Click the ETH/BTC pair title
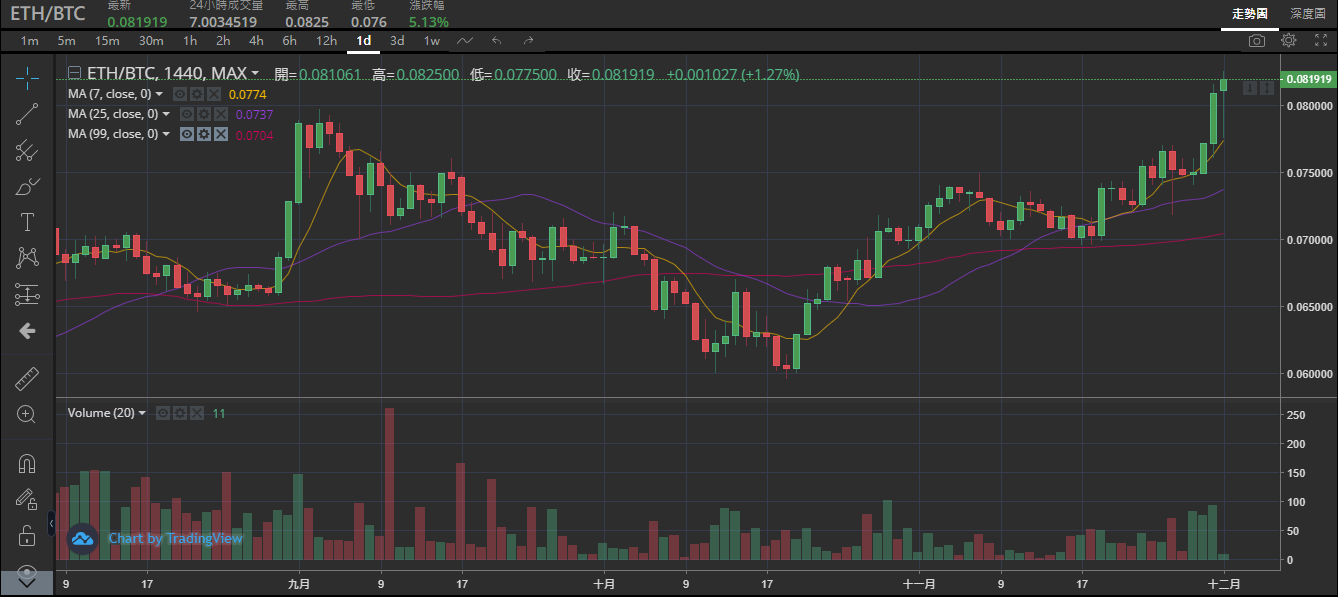The width and height of the screenshot is (1338, 597). click(48, 14)
